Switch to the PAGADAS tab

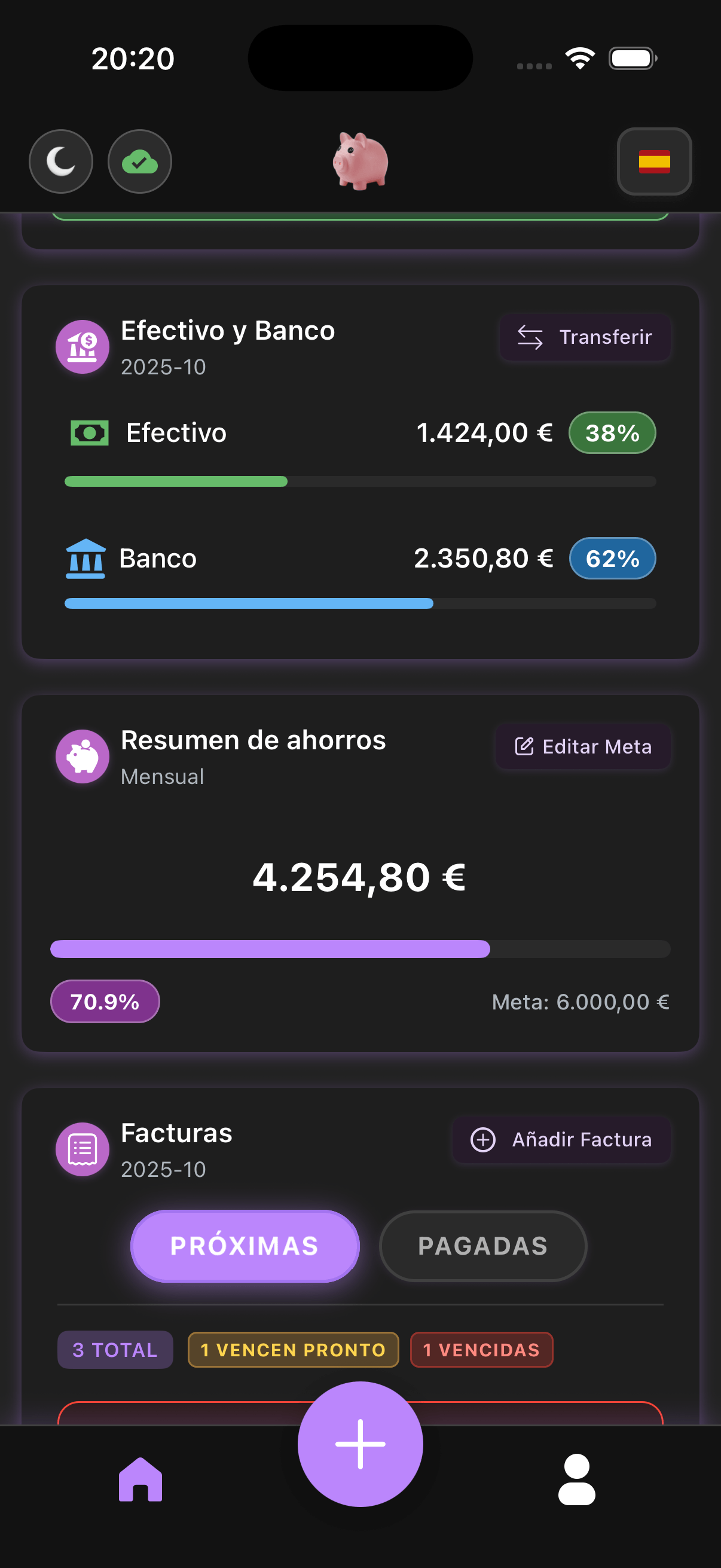[x=482, y=1246]
